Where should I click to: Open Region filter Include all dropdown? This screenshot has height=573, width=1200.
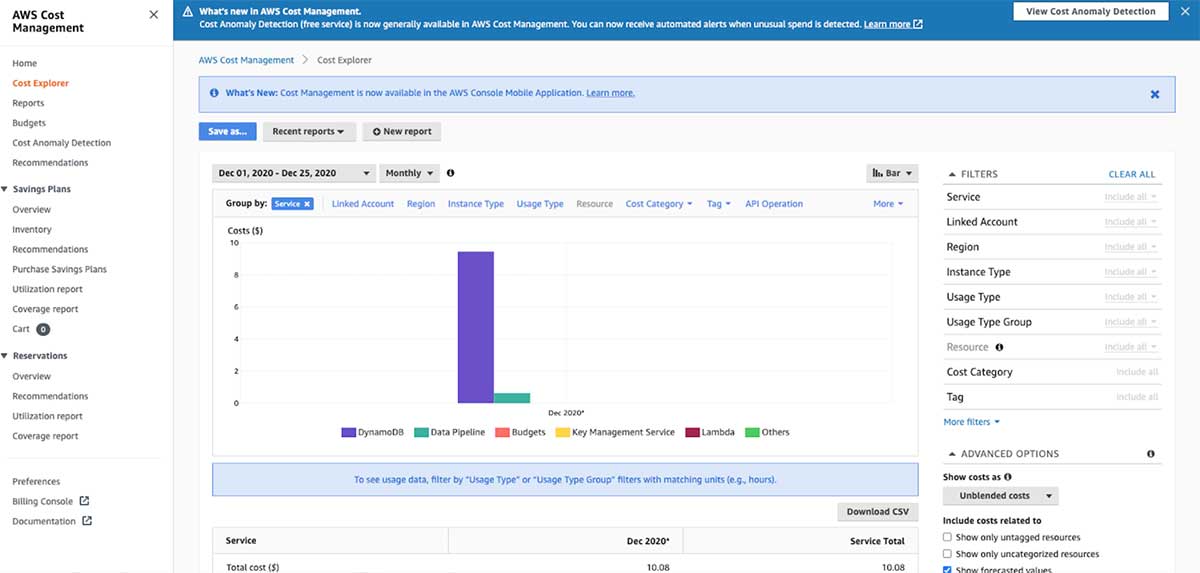point(1131,247)
